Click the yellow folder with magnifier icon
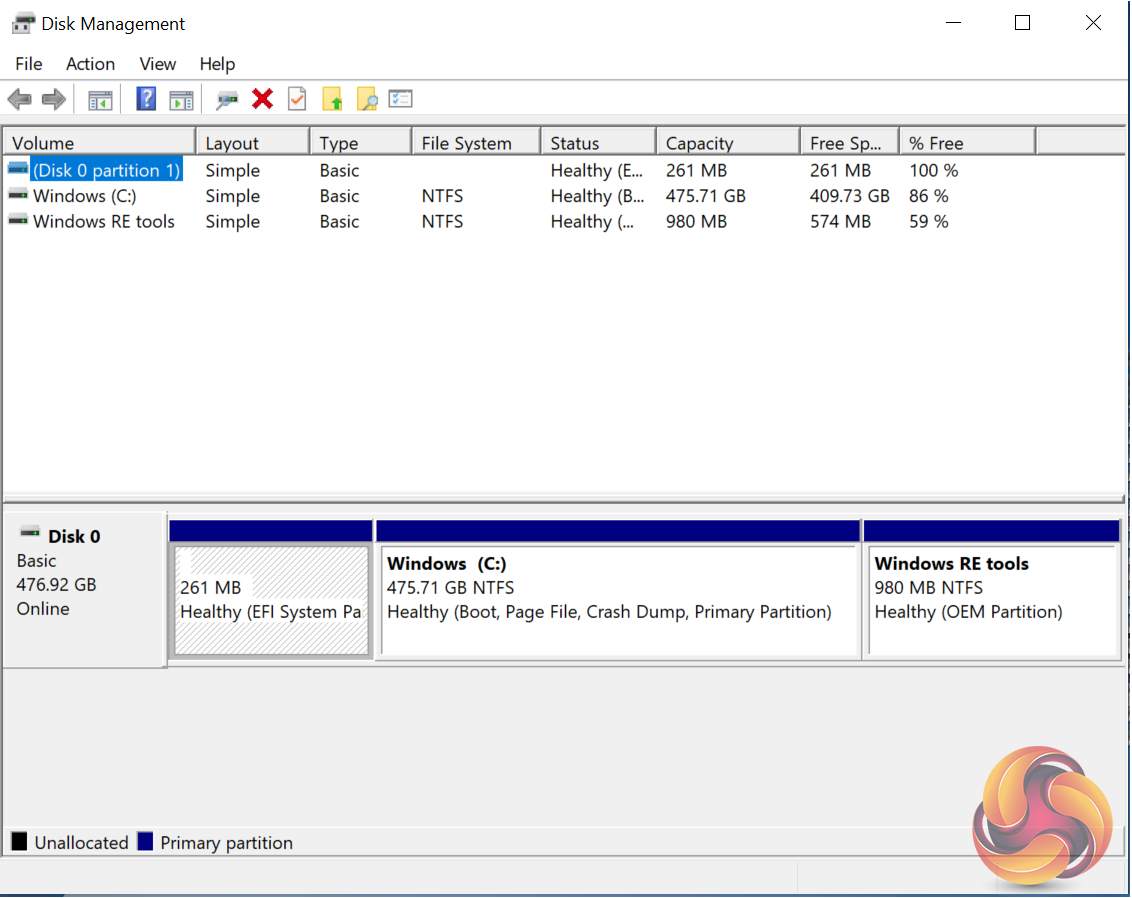Viewport: 1132px width, 898px height. [367, 99]
